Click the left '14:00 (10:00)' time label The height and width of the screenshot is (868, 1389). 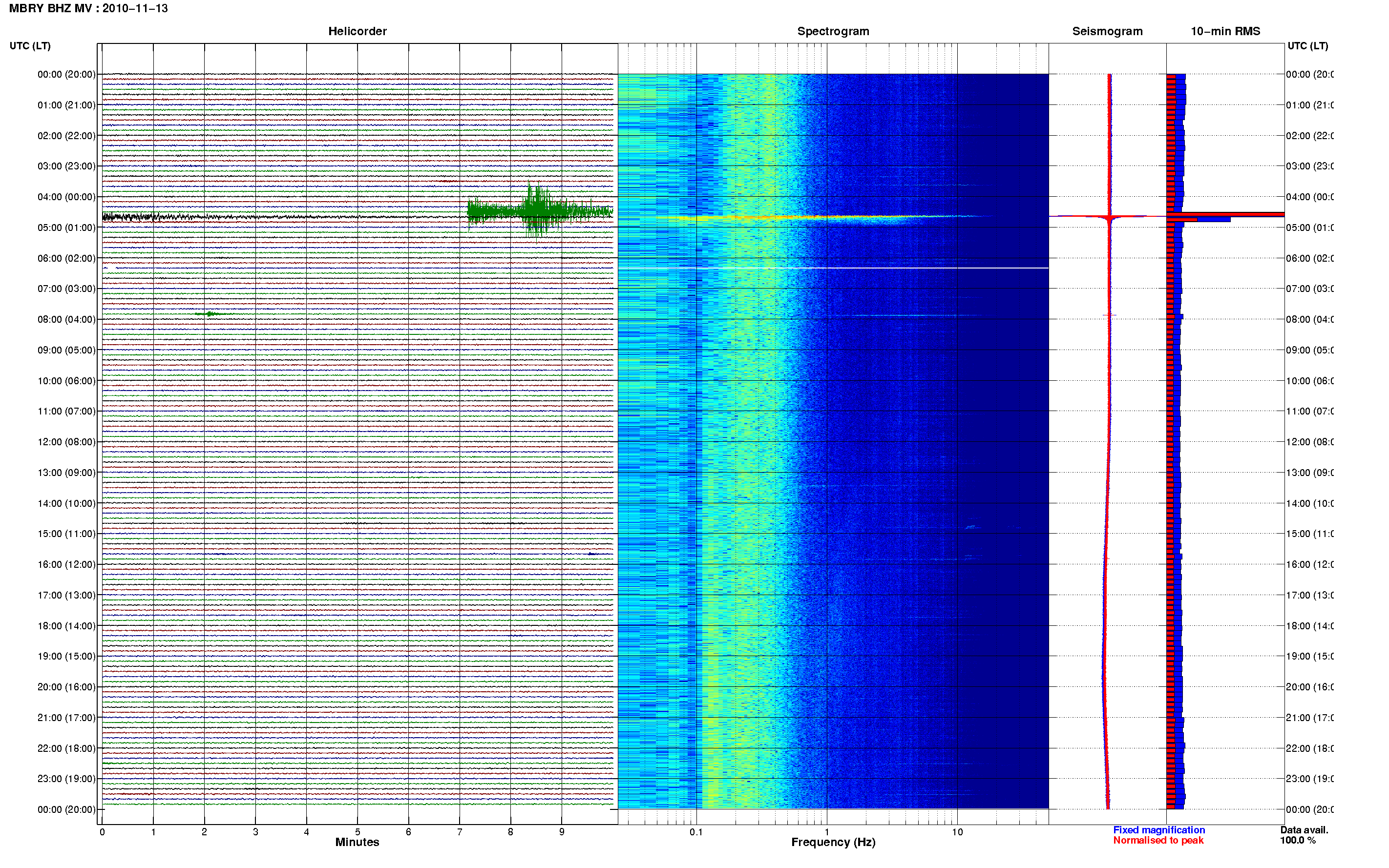tap(66, 503)
